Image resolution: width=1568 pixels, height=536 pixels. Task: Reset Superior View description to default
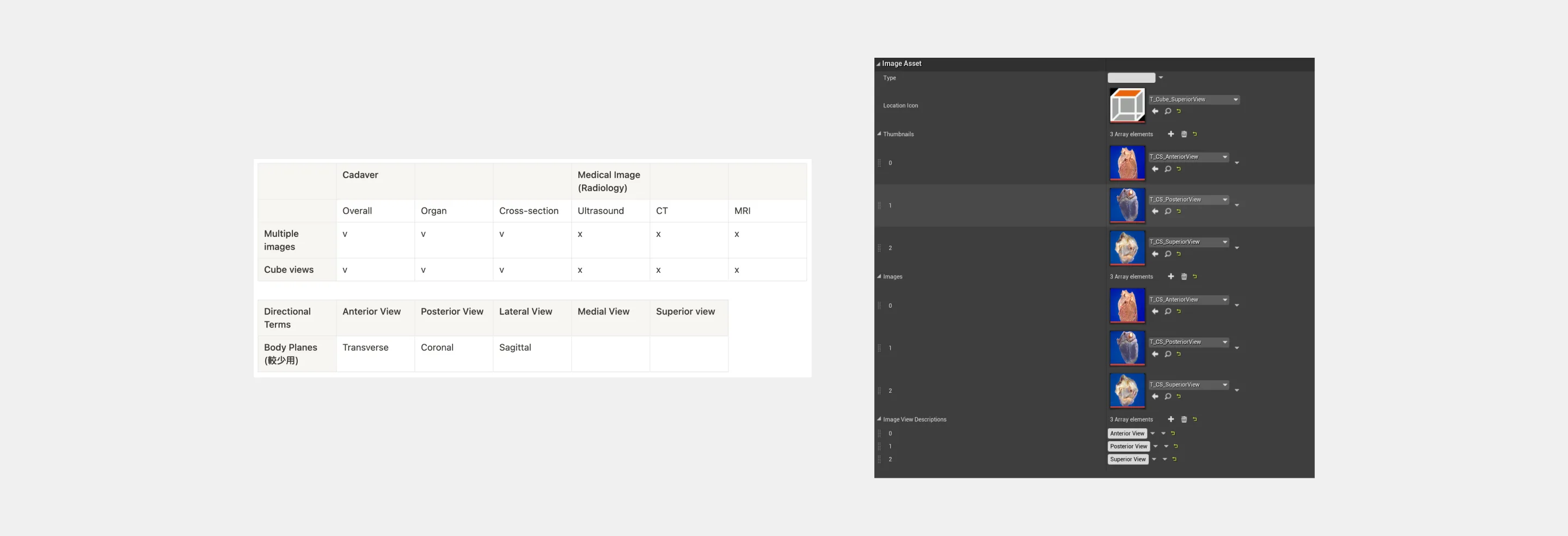click(x=1175, y=459)
